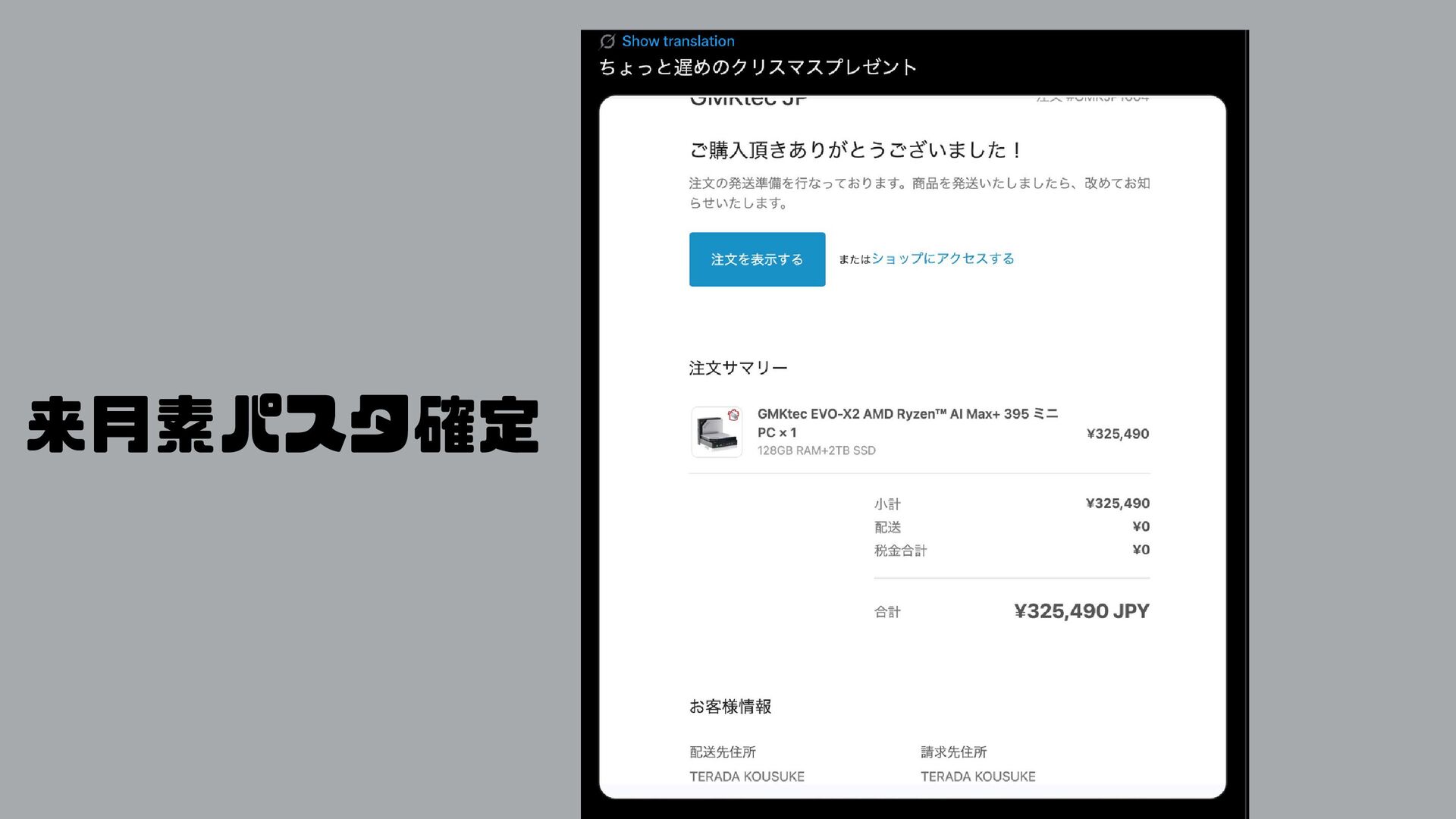Click the 請求先住所 billing address label

click(953, 752)
